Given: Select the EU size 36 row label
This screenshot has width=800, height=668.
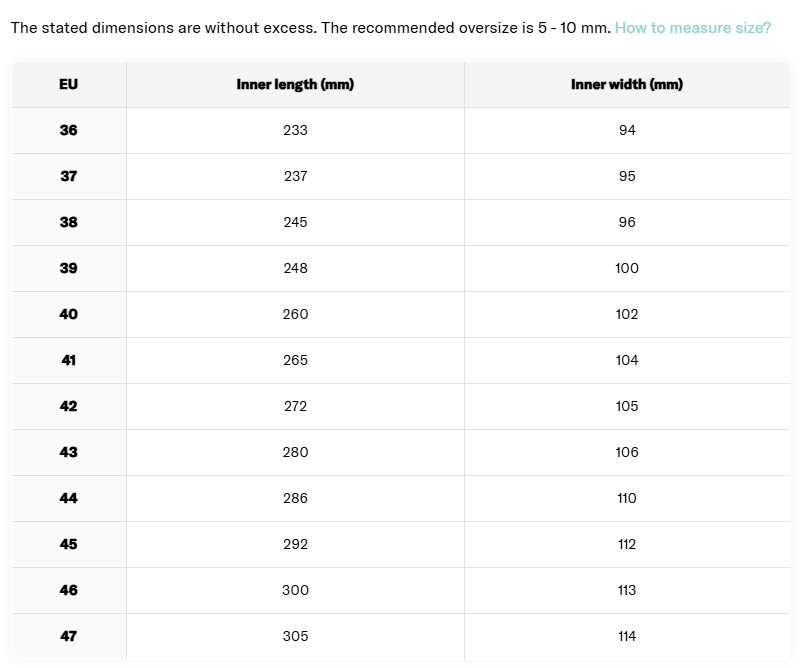Looking at the screenshot, I should click(69, 130).
